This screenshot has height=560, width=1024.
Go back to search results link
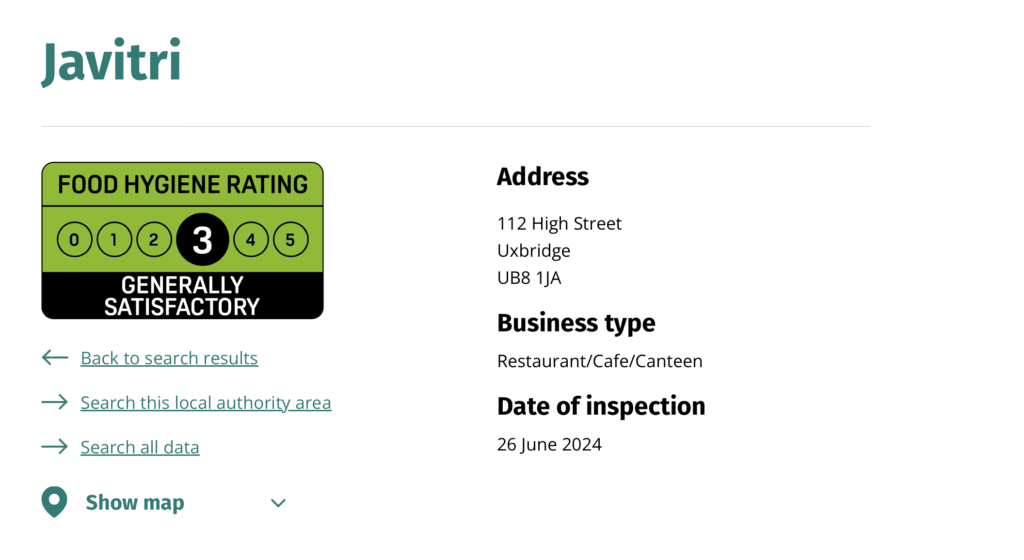point(169,358)
